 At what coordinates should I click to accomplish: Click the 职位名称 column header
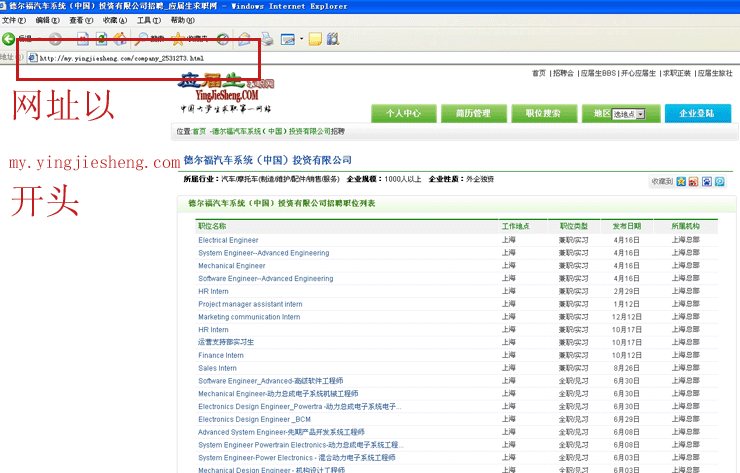(212, 226)
